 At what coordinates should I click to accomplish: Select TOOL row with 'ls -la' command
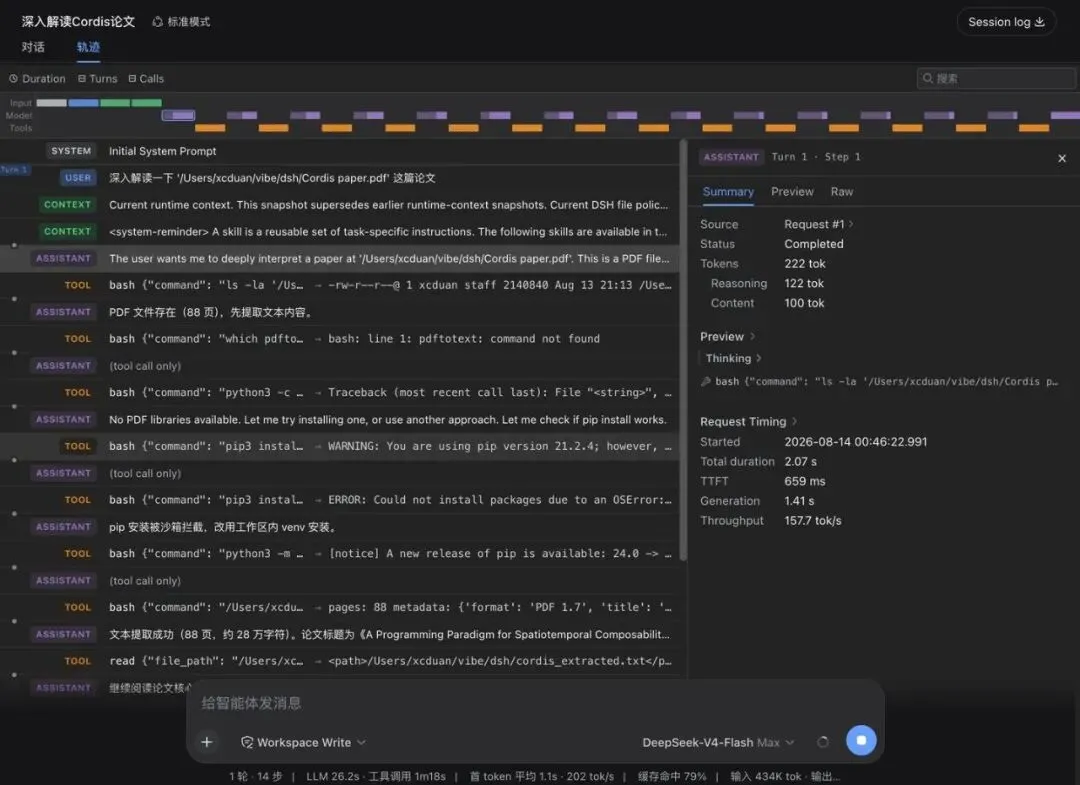(340, 285)
